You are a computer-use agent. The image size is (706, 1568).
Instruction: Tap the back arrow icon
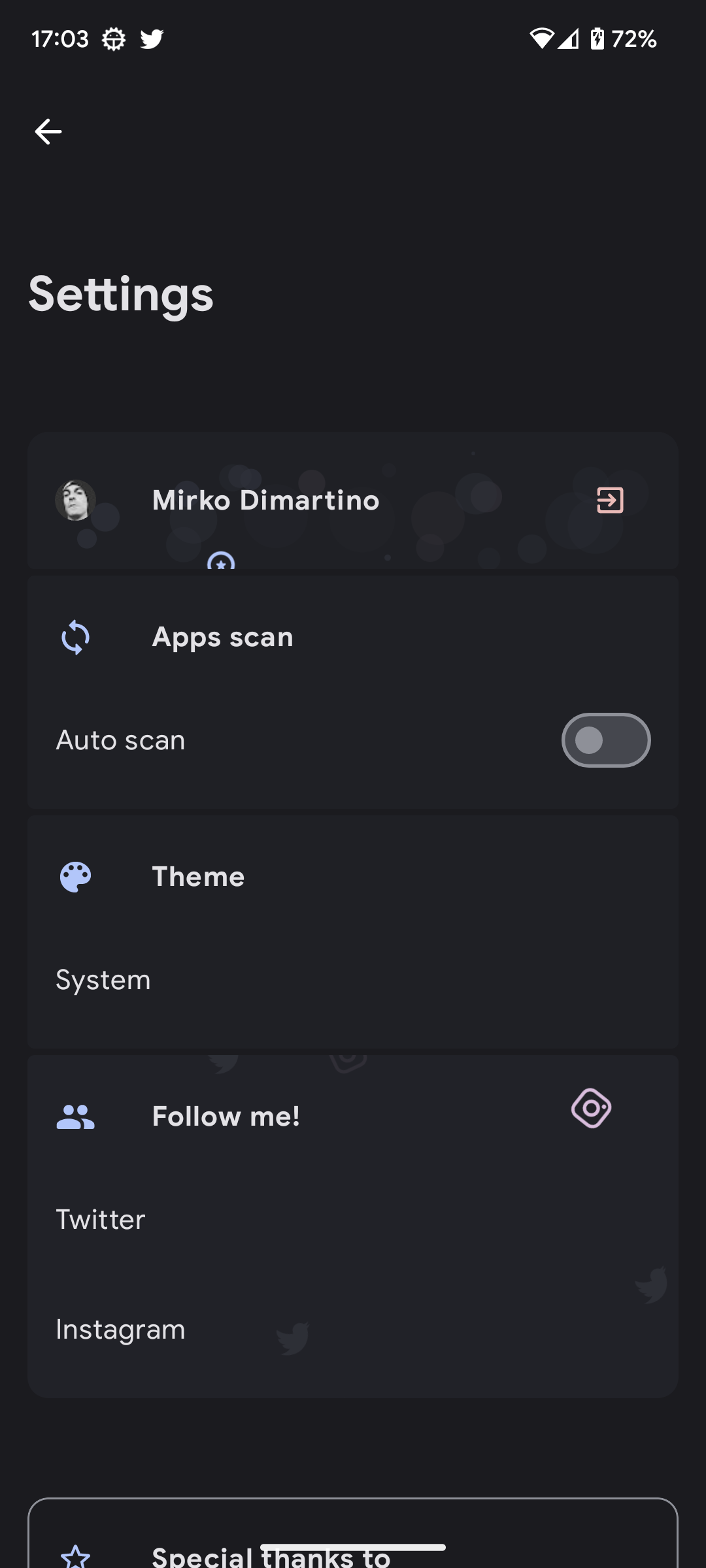[48, 132]
